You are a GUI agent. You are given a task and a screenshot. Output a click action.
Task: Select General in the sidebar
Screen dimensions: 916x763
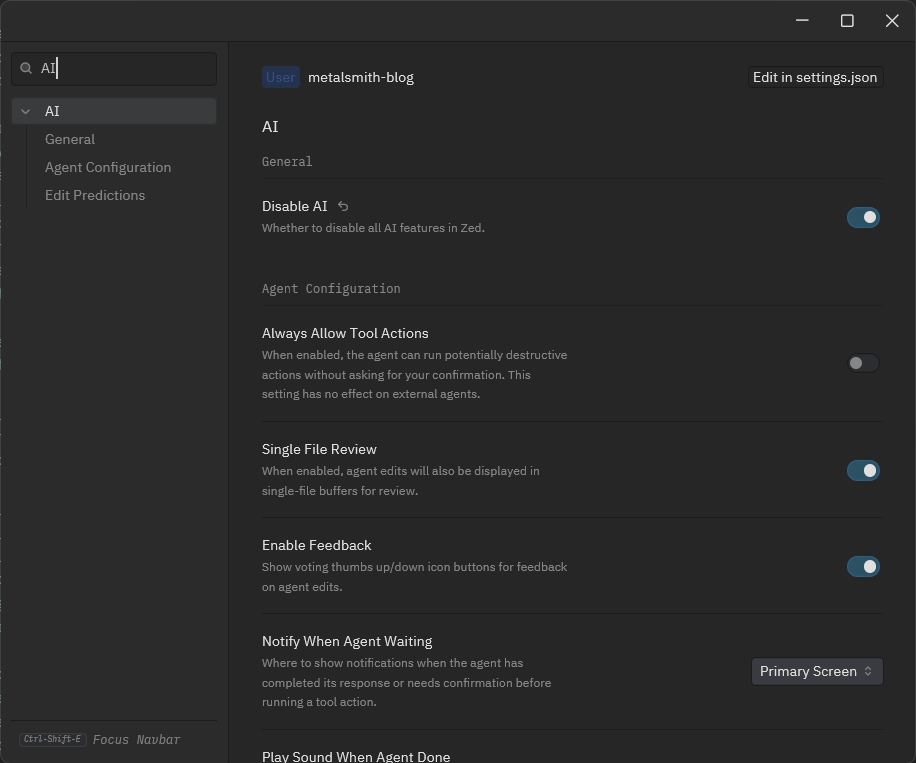(x=70, y=139)
